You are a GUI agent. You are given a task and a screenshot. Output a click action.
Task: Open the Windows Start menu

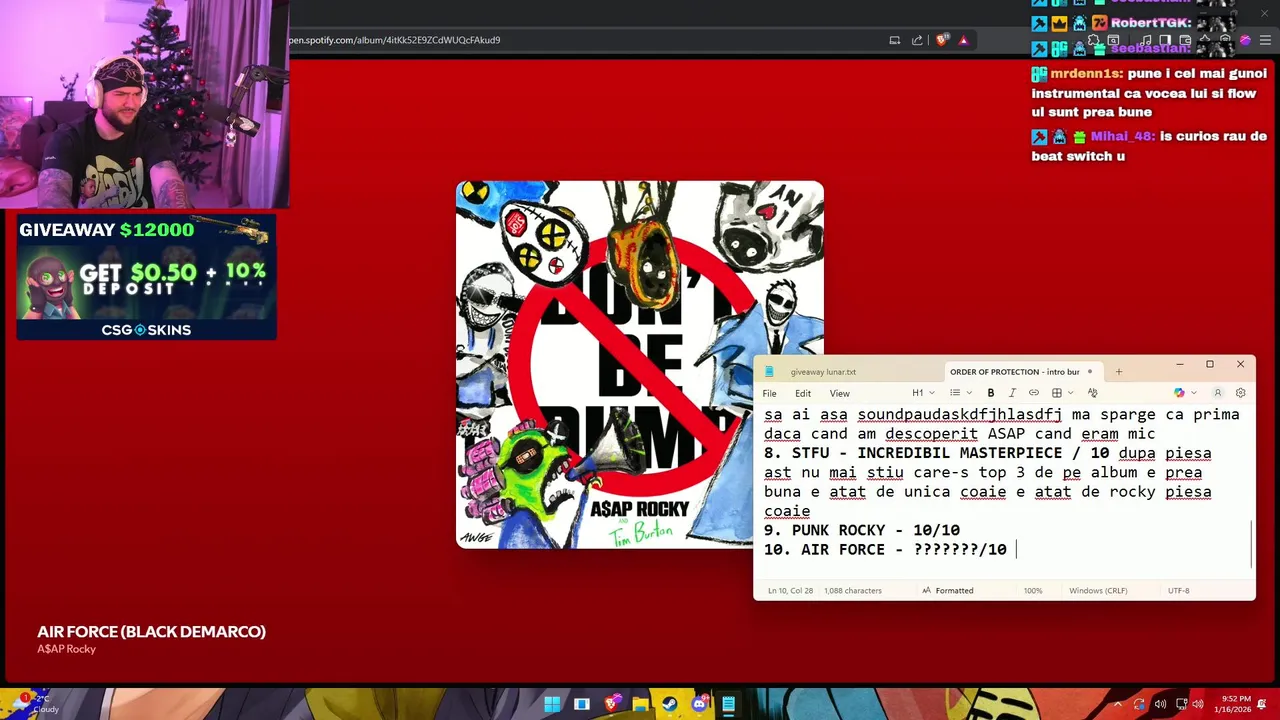click(x=552, y=704)
